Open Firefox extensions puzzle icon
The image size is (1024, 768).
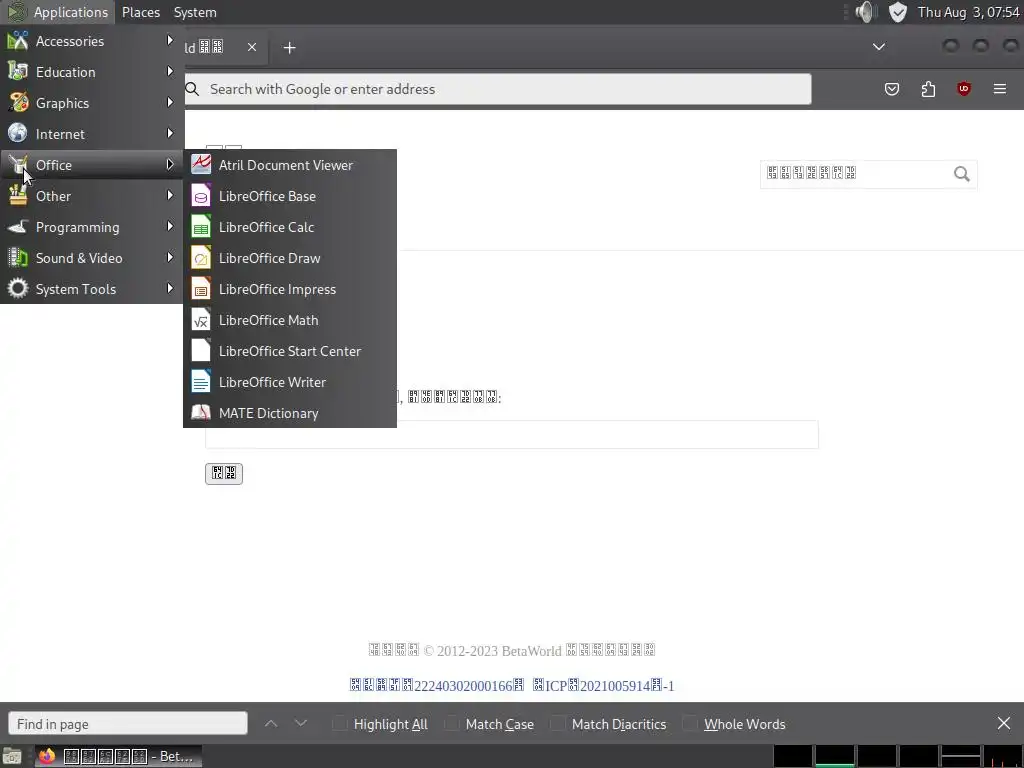tap(928, 89)
